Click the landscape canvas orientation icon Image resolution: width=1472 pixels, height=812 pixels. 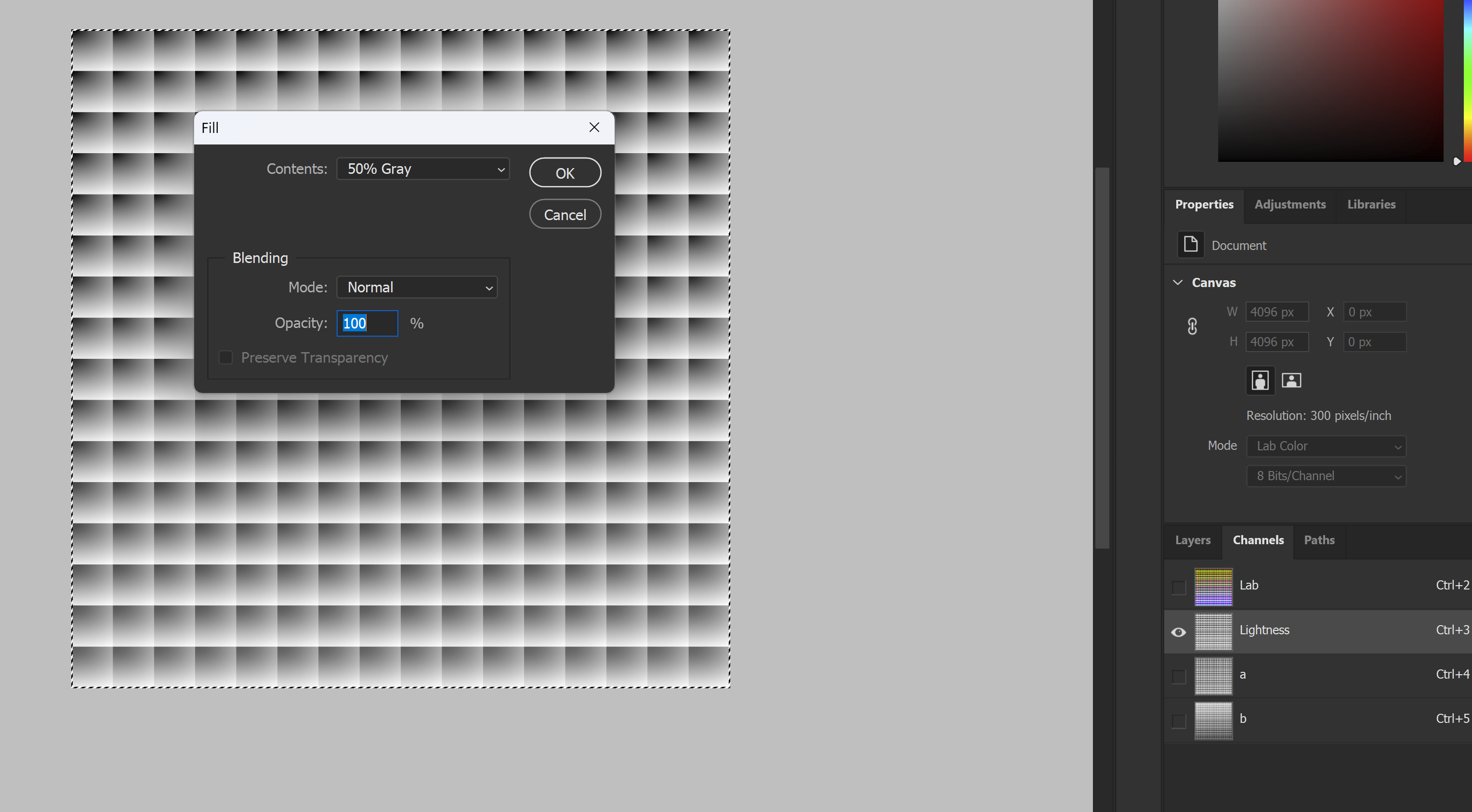pyautogui.click(x=1291, y=380)
